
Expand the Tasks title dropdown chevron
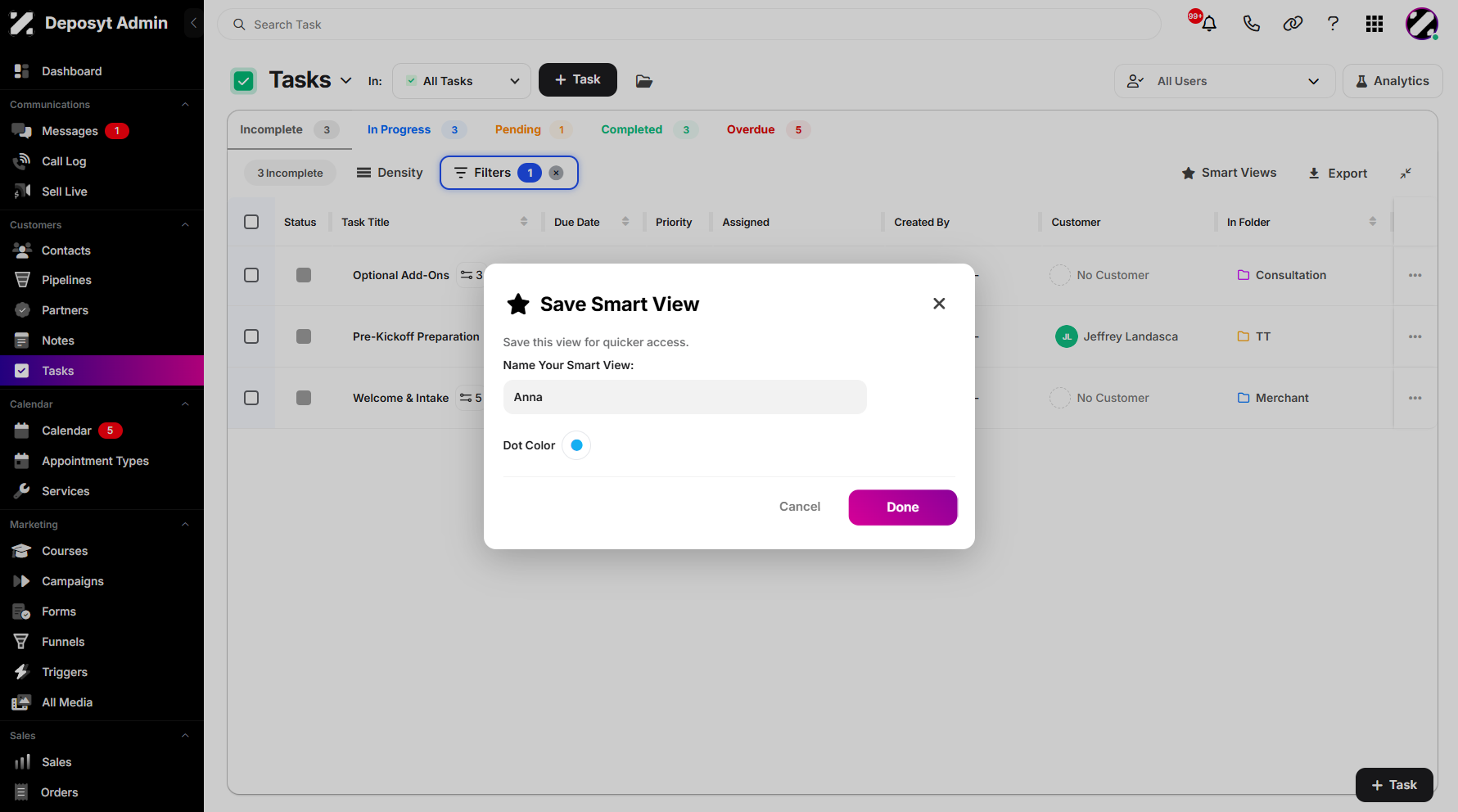coord(346,80)
